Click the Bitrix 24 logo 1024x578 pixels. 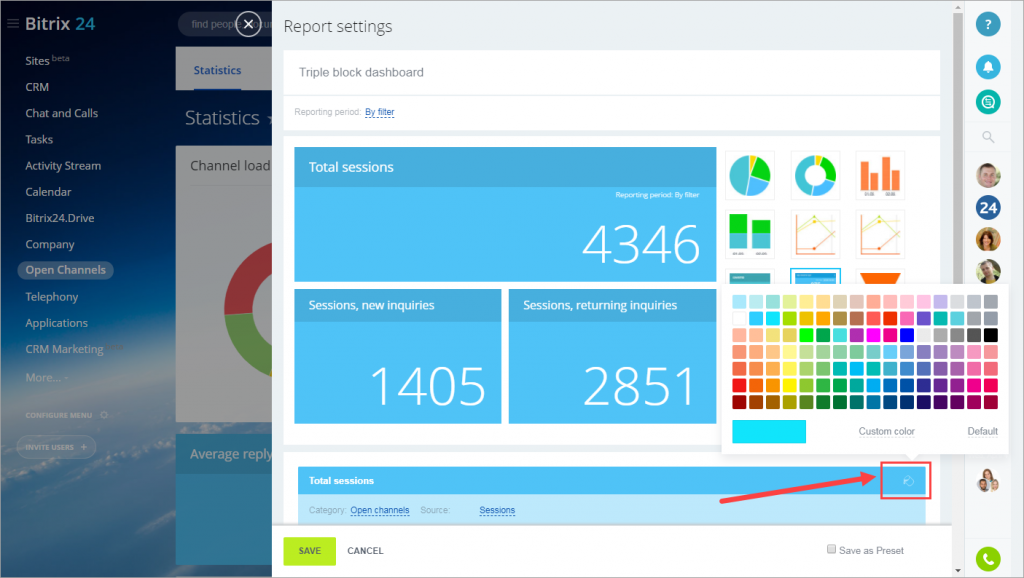[60, 24]
